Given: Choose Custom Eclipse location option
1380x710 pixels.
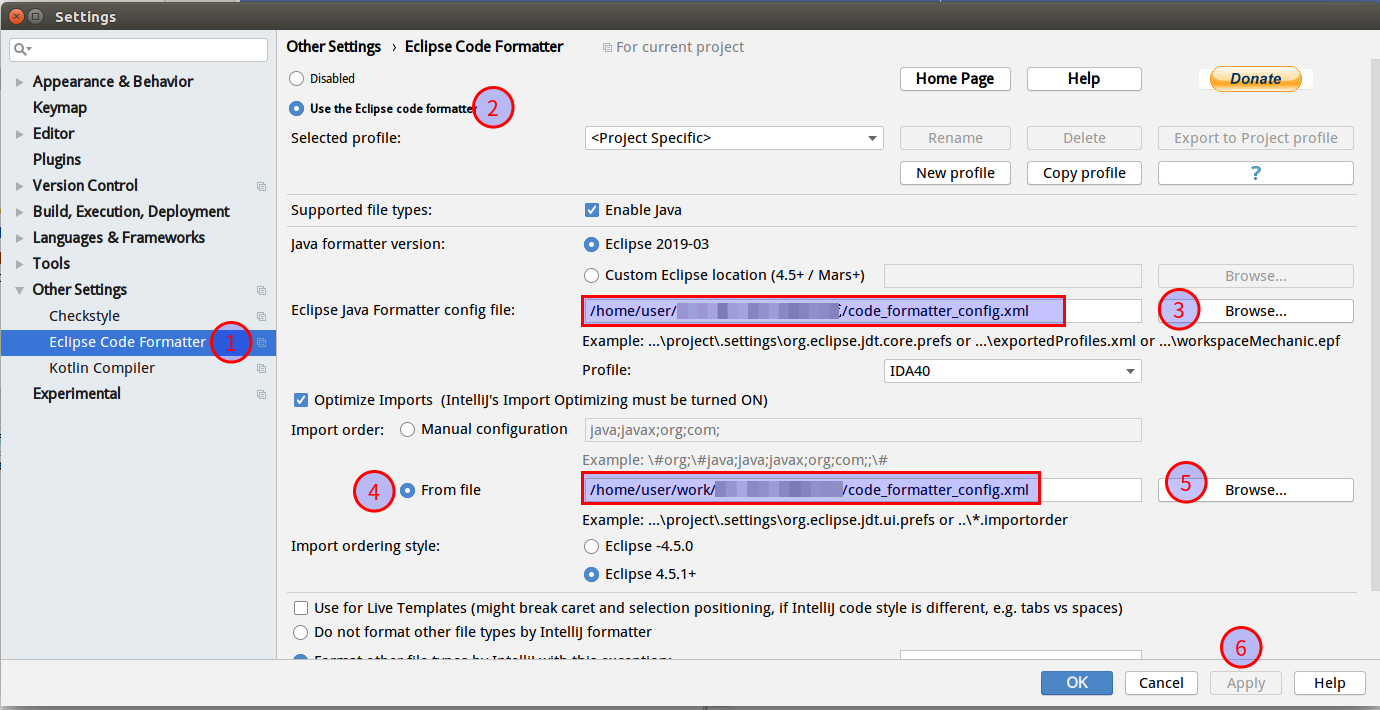Looking at the screenshot, I should 592,275.
